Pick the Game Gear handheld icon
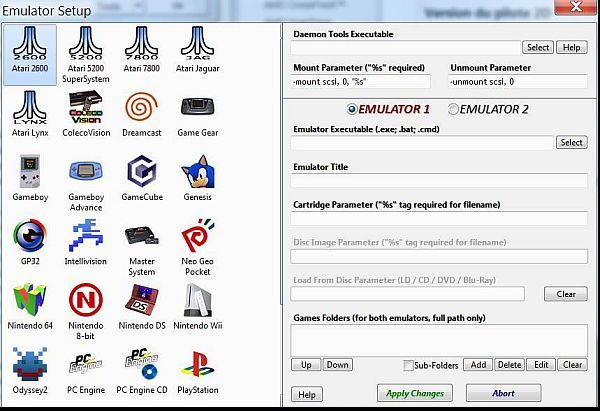Image resolution: width=600 pixels, height=411 pixels. pos(197,107)
